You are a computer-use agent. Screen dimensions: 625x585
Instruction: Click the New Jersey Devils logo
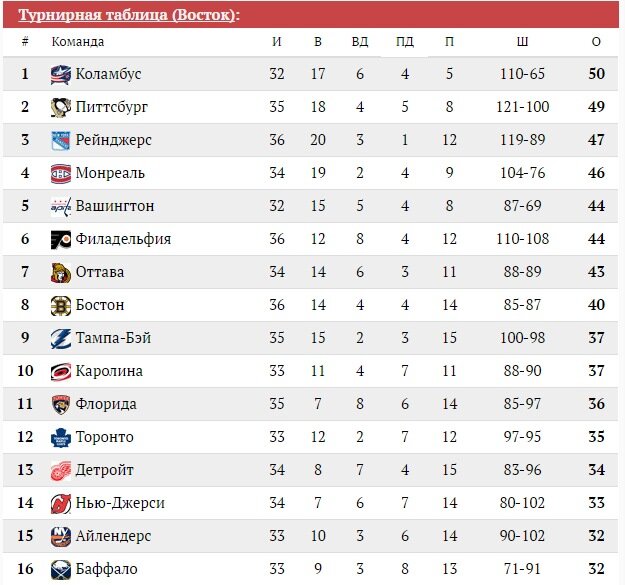(x=61, y=504)
